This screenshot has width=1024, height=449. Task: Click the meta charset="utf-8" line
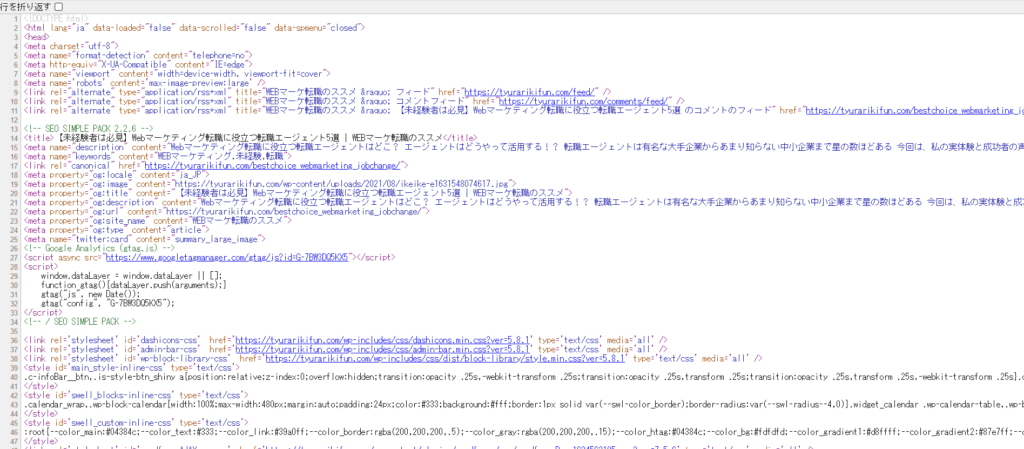coord(71,46)
